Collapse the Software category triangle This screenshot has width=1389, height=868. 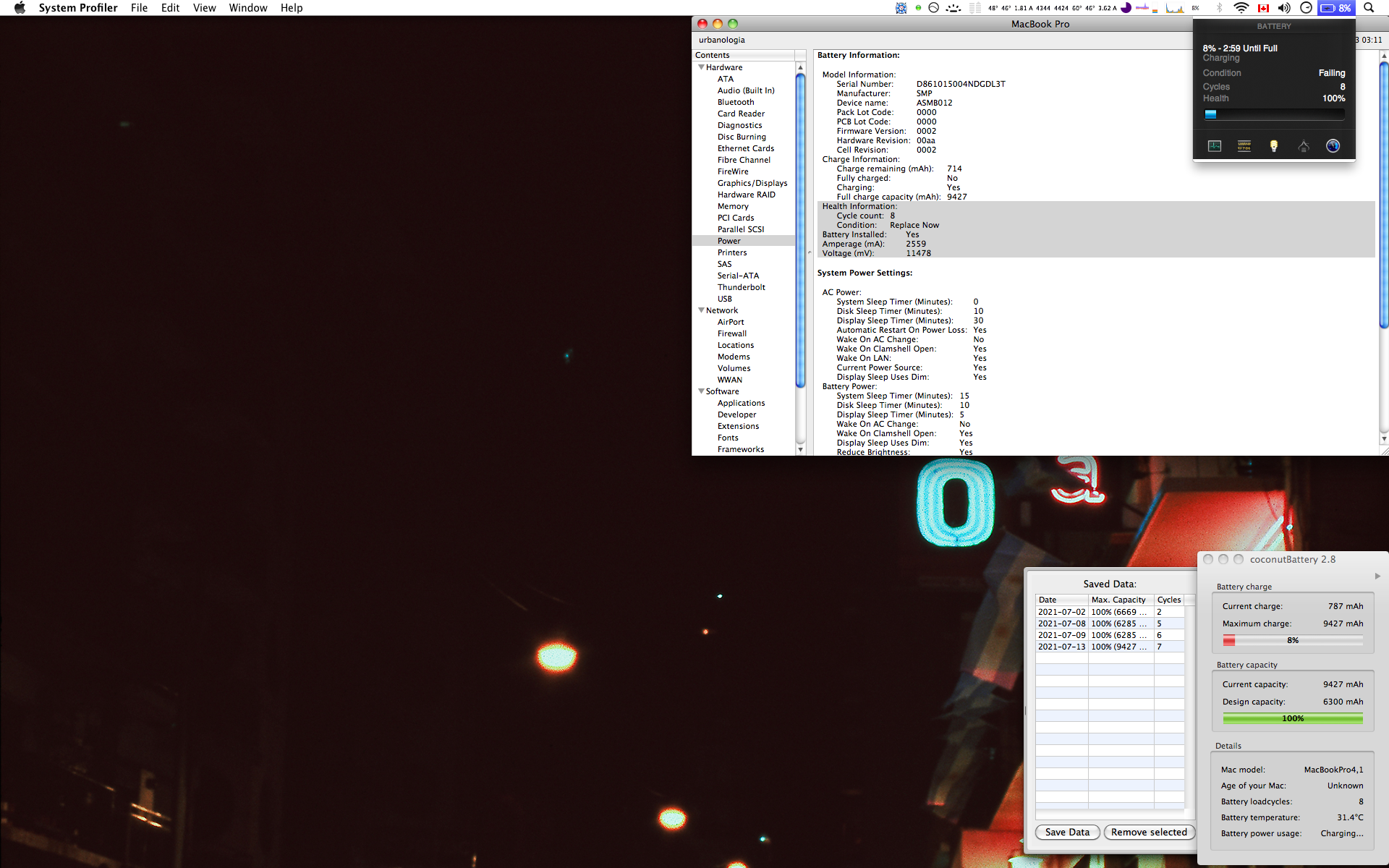tap(701, 391)
